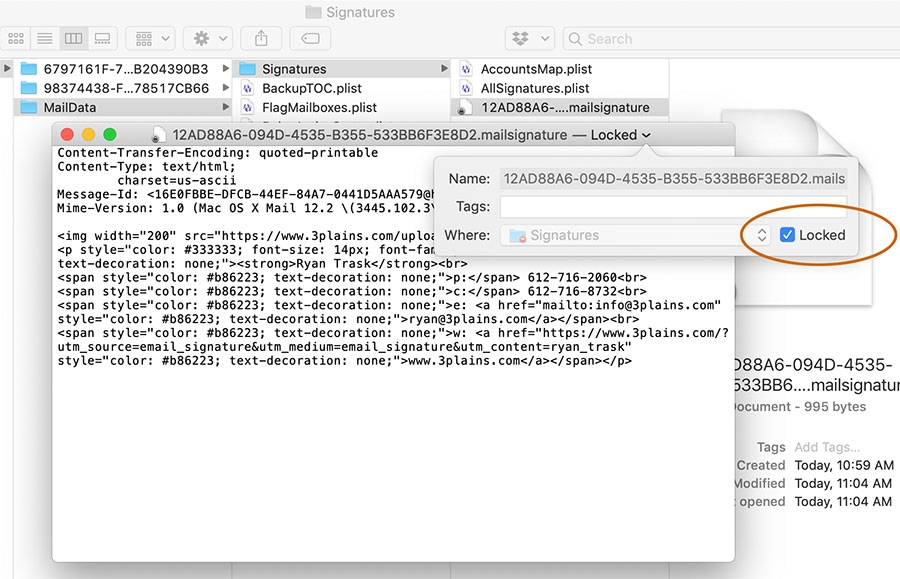This screenshot has width=900, height=579.
Task: Select AllSignatures.plist file
Action: pyautogui.click(x=560, y=88)
